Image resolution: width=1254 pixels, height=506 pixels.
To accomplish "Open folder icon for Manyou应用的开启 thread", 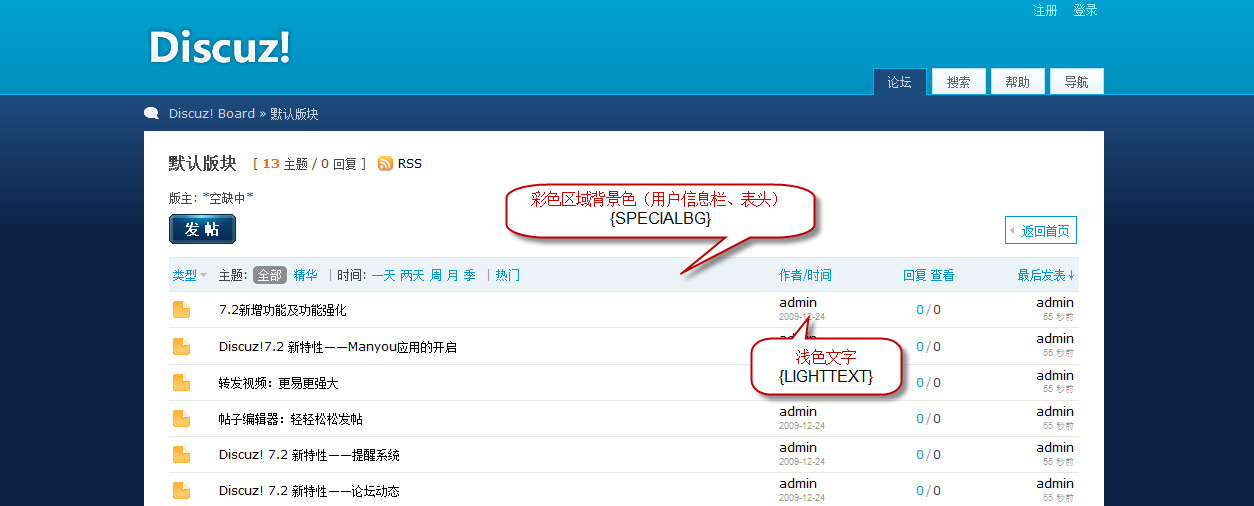I will pyautogui.click(x=181, y=347).
